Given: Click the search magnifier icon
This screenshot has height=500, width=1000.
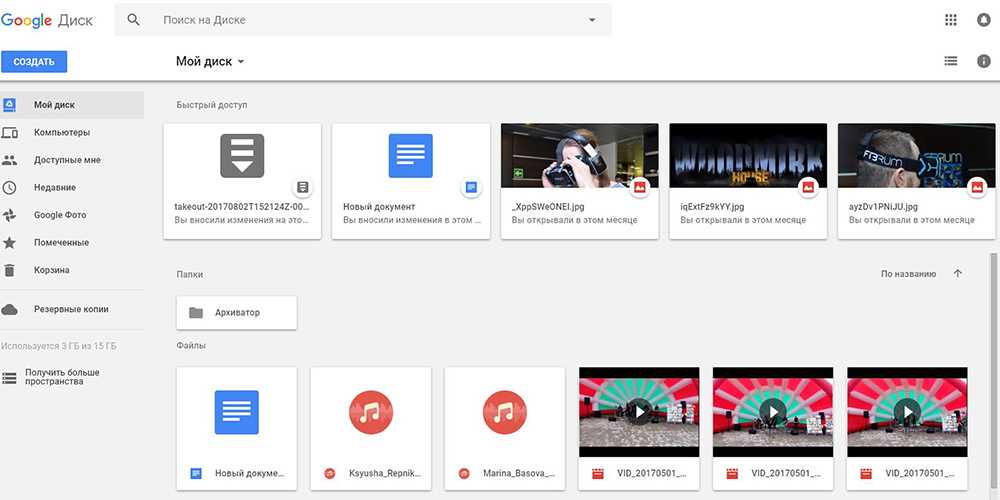Looking at the screenshot, I should pyautogui.click(x=133, y=20).
